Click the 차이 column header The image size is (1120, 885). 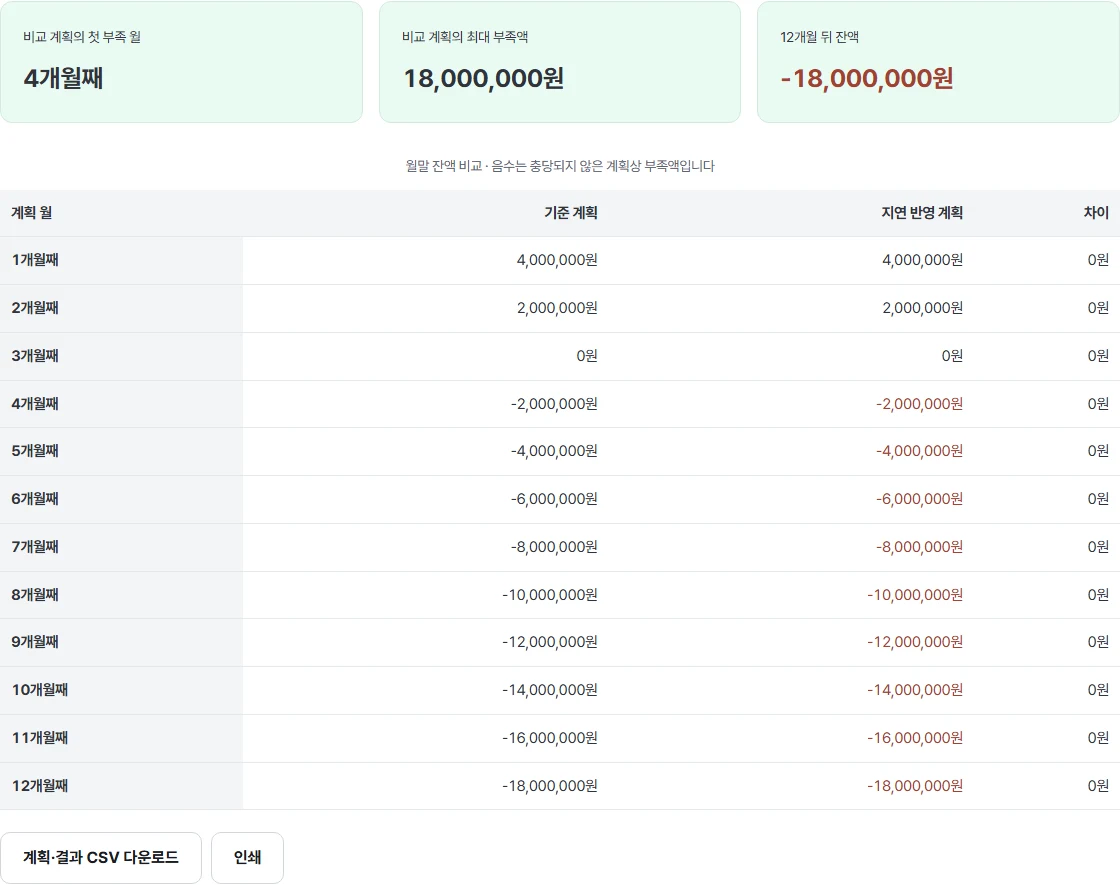point(1096,213)
